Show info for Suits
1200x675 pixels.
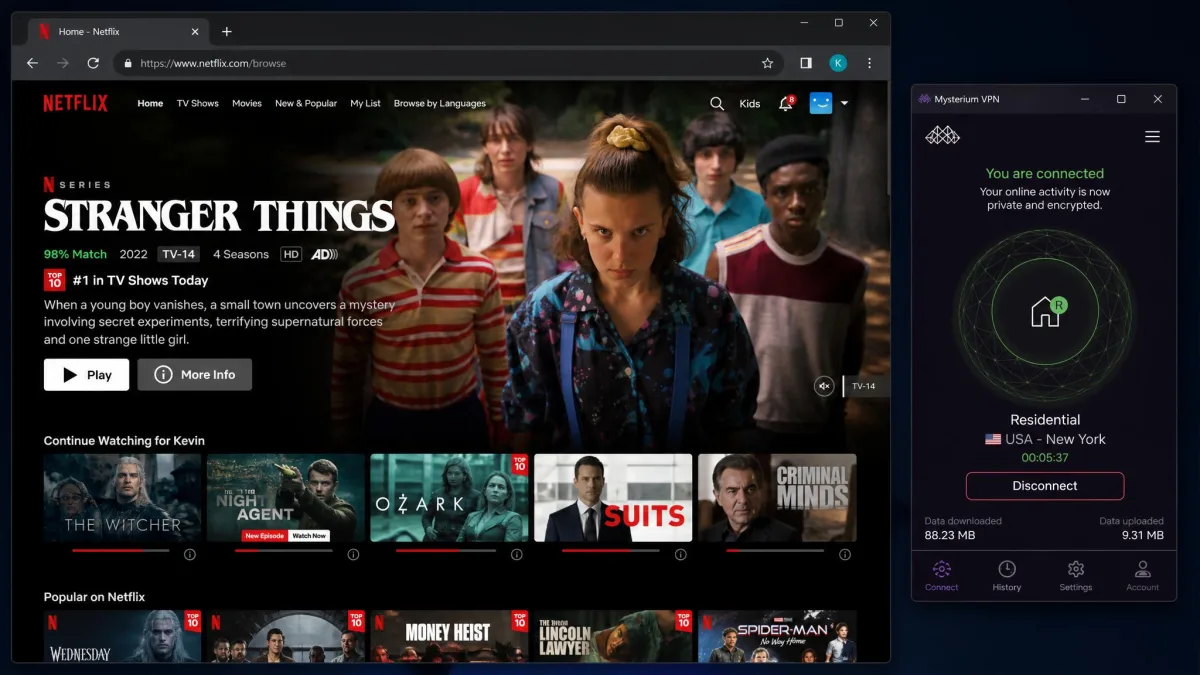pos(681,554)
